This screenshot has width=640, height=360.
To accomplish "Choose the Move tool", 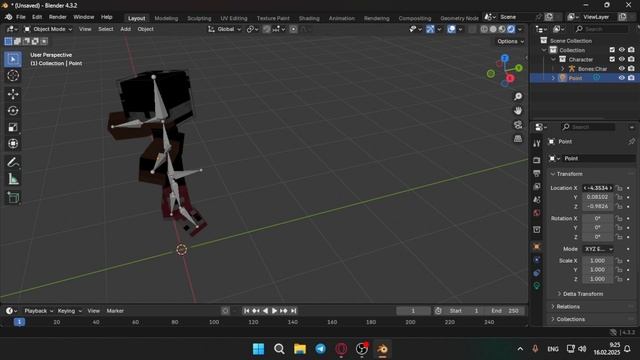I will coord(13,94).
